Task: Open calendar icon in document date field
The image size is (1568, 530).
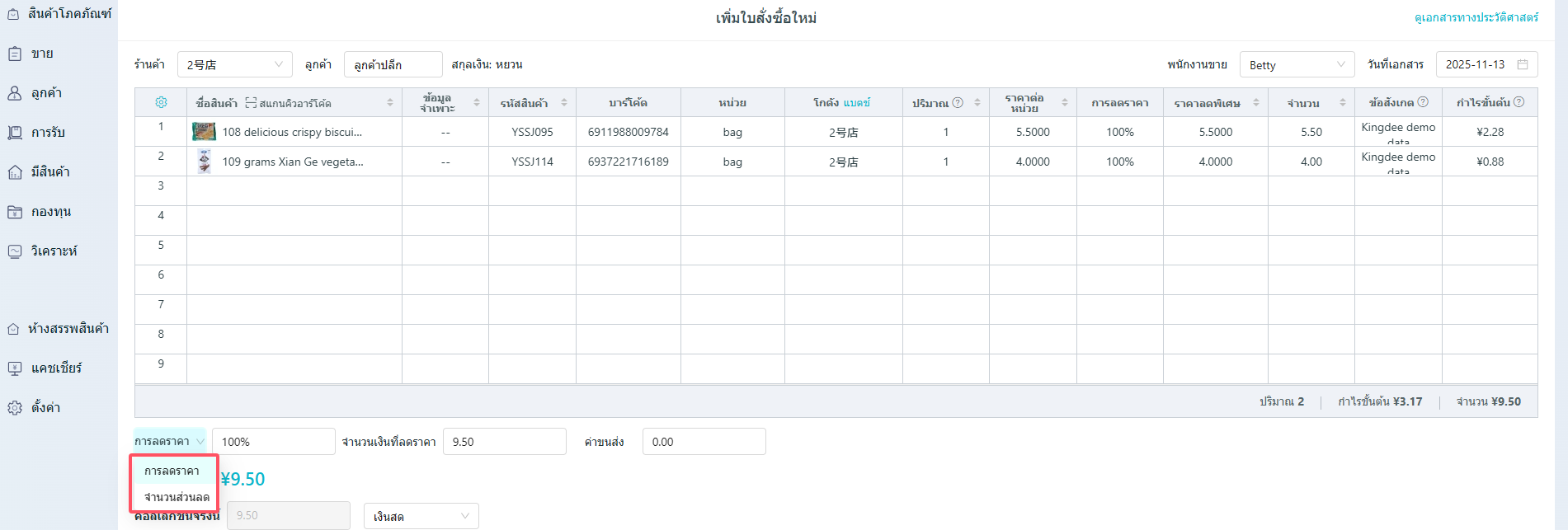Action: pos(1523,64)
